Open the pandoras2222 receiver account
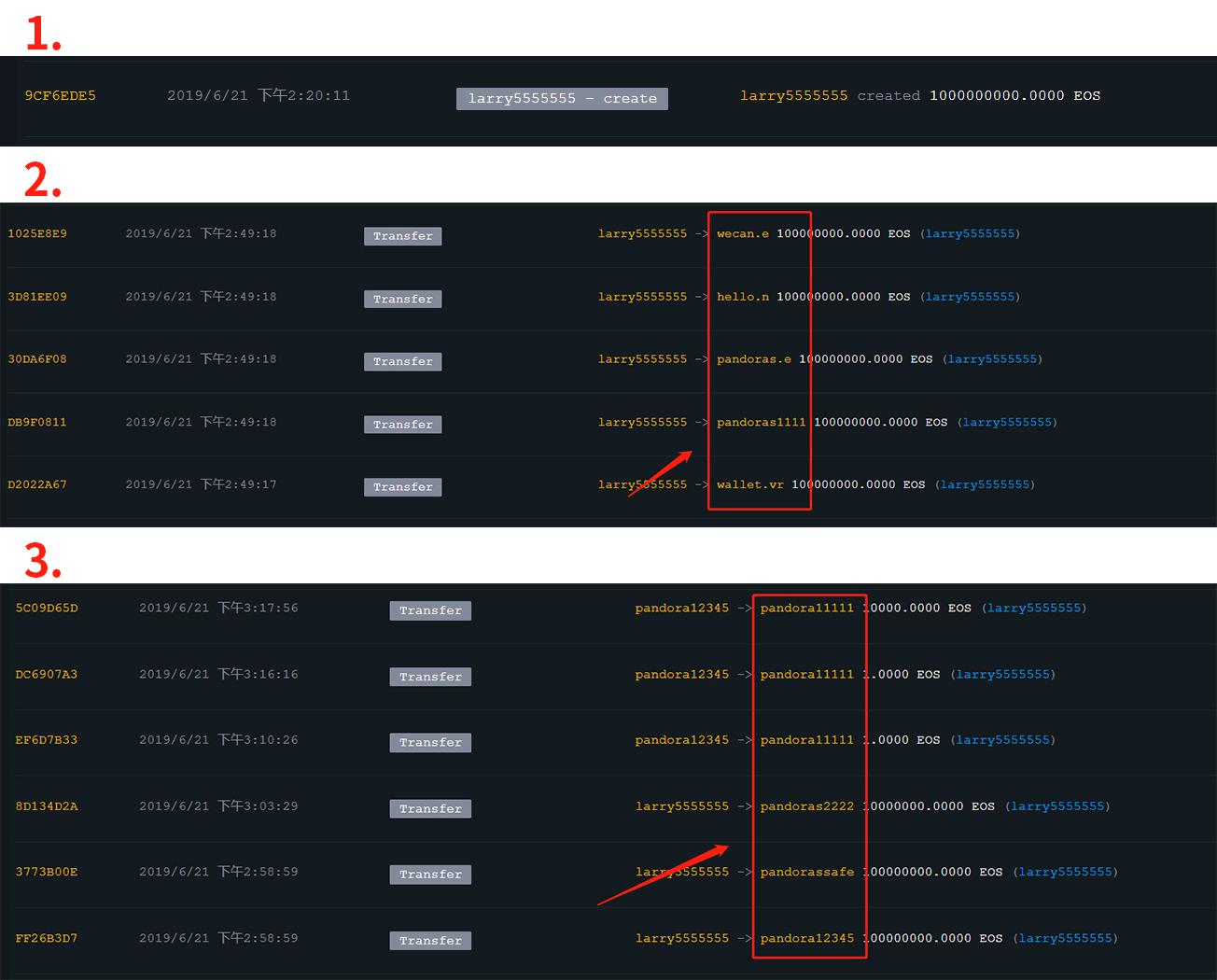Image resolution: width=1217 pixels, height=980 pixels. 807,806
